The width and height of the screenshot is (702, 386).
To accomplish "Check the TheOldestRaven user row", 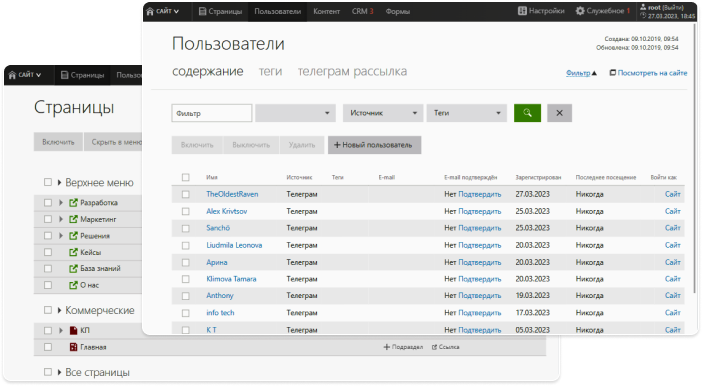I will (185, 194).
